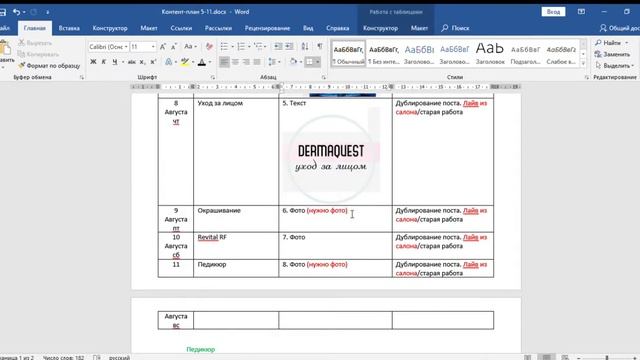The width and height of the screenshot is (640, 360).
Task: Toggle italic (К) formatting
Action: pyautogui.click(x=104, y=62)
